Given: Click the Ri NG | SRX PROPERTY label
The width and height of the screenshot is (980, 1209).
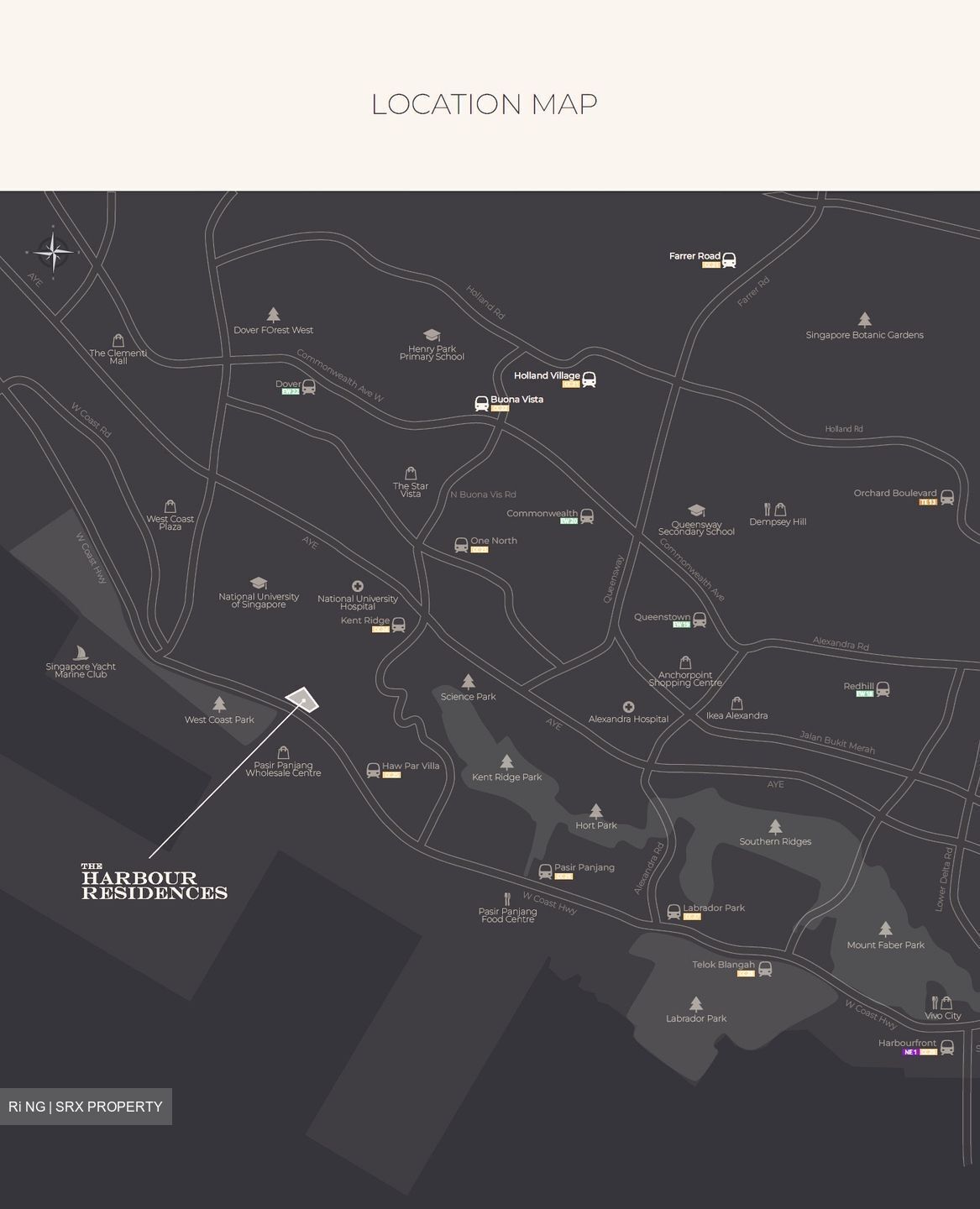Looking at the screenshot, I should click(86, 1107).
